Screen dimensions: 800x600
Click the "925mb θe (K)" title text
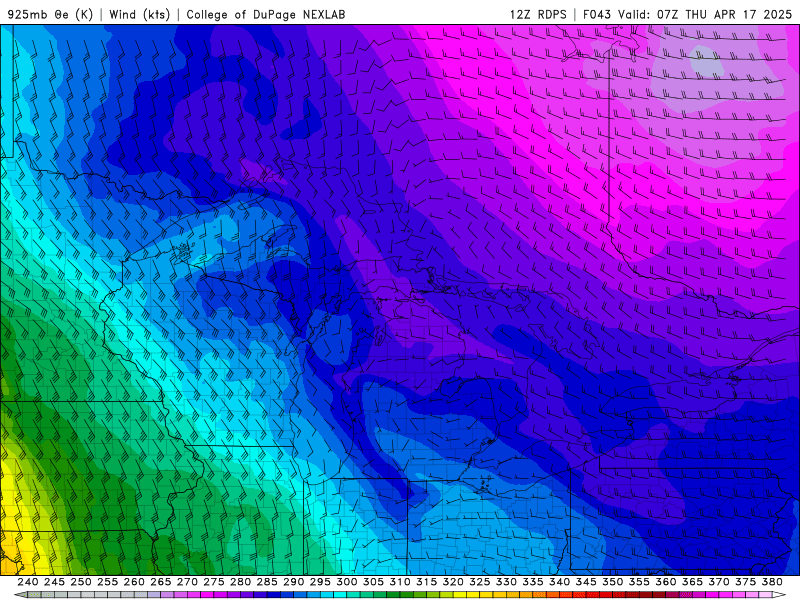[x=50, y=14]
